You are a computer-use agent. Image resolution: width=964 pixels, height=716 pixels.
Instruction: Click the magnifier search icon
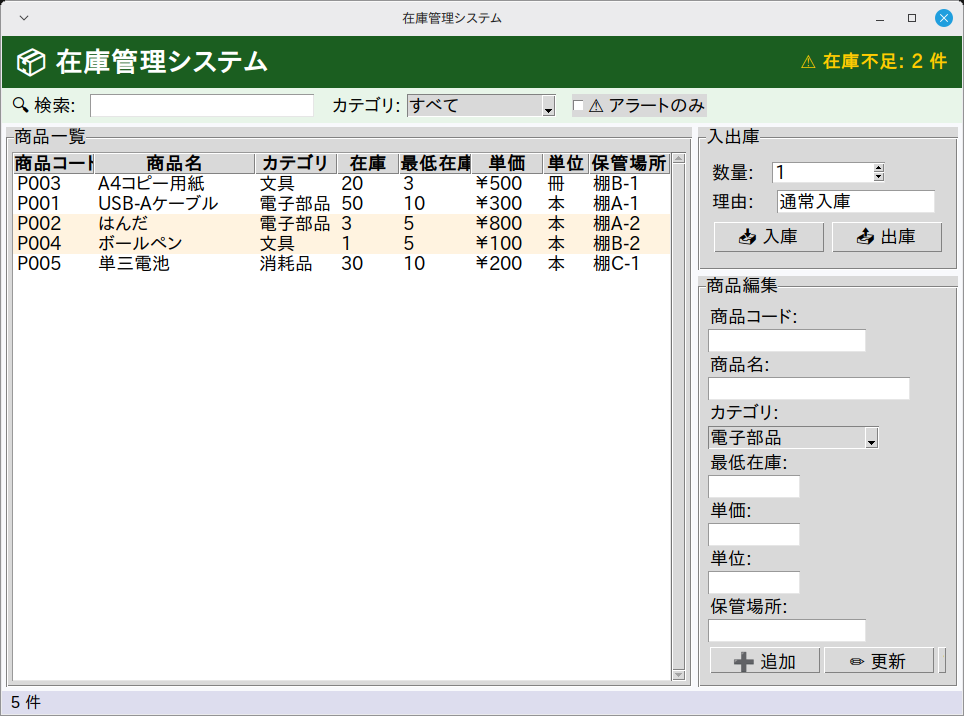click(21, 105)
